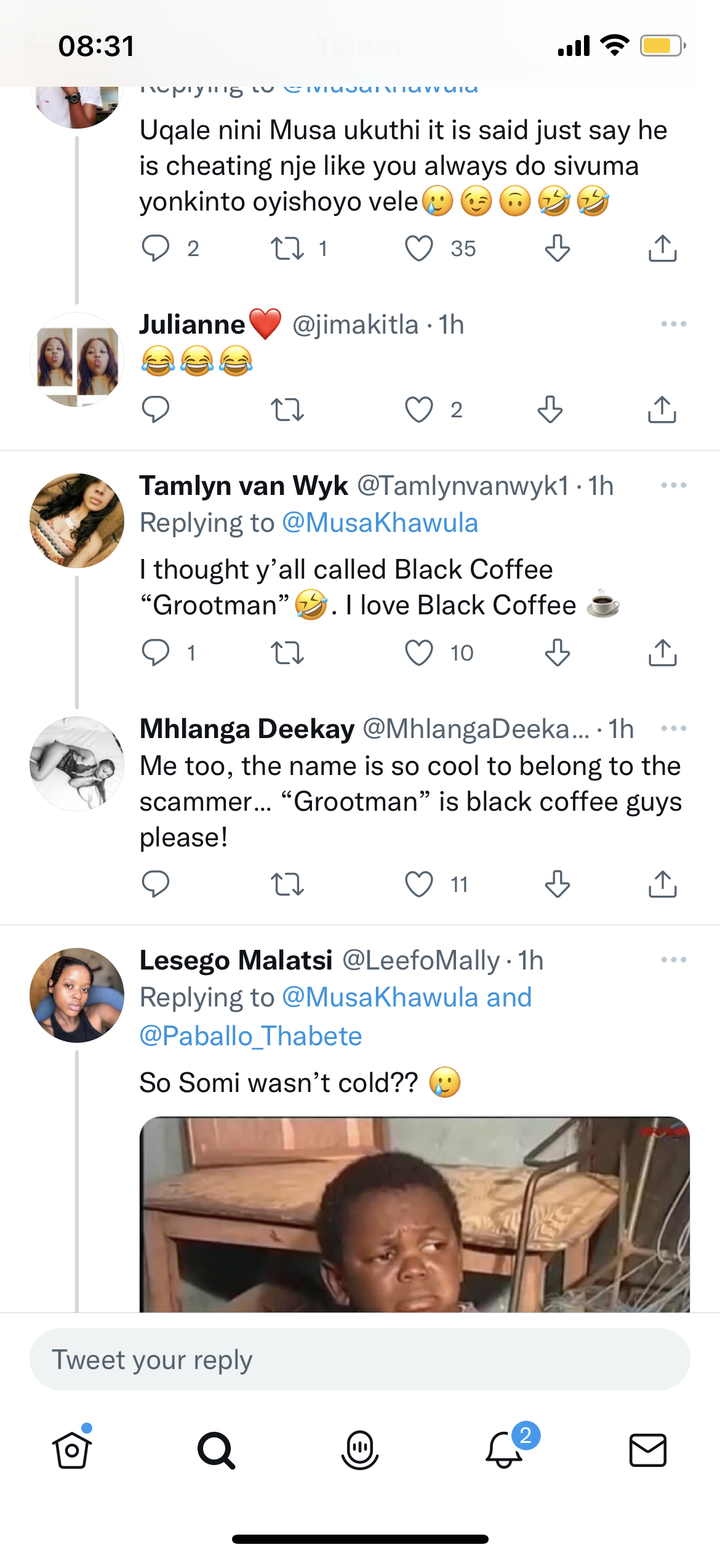Go to the Home tab in the bottom bar
The image size is (720, 1558).
point(72,1448)
